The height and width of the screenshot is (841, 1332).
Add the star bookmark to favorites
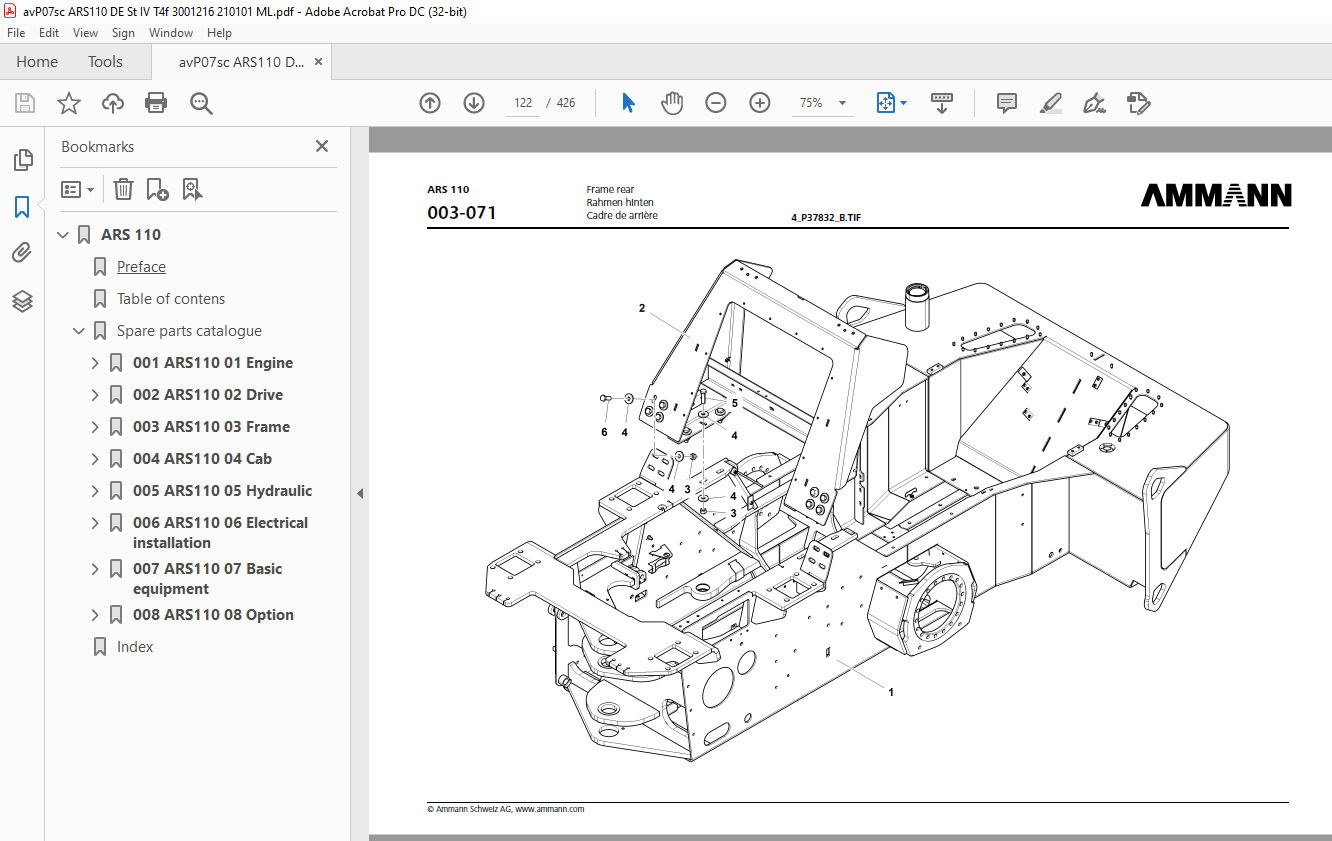click(69, 103)
